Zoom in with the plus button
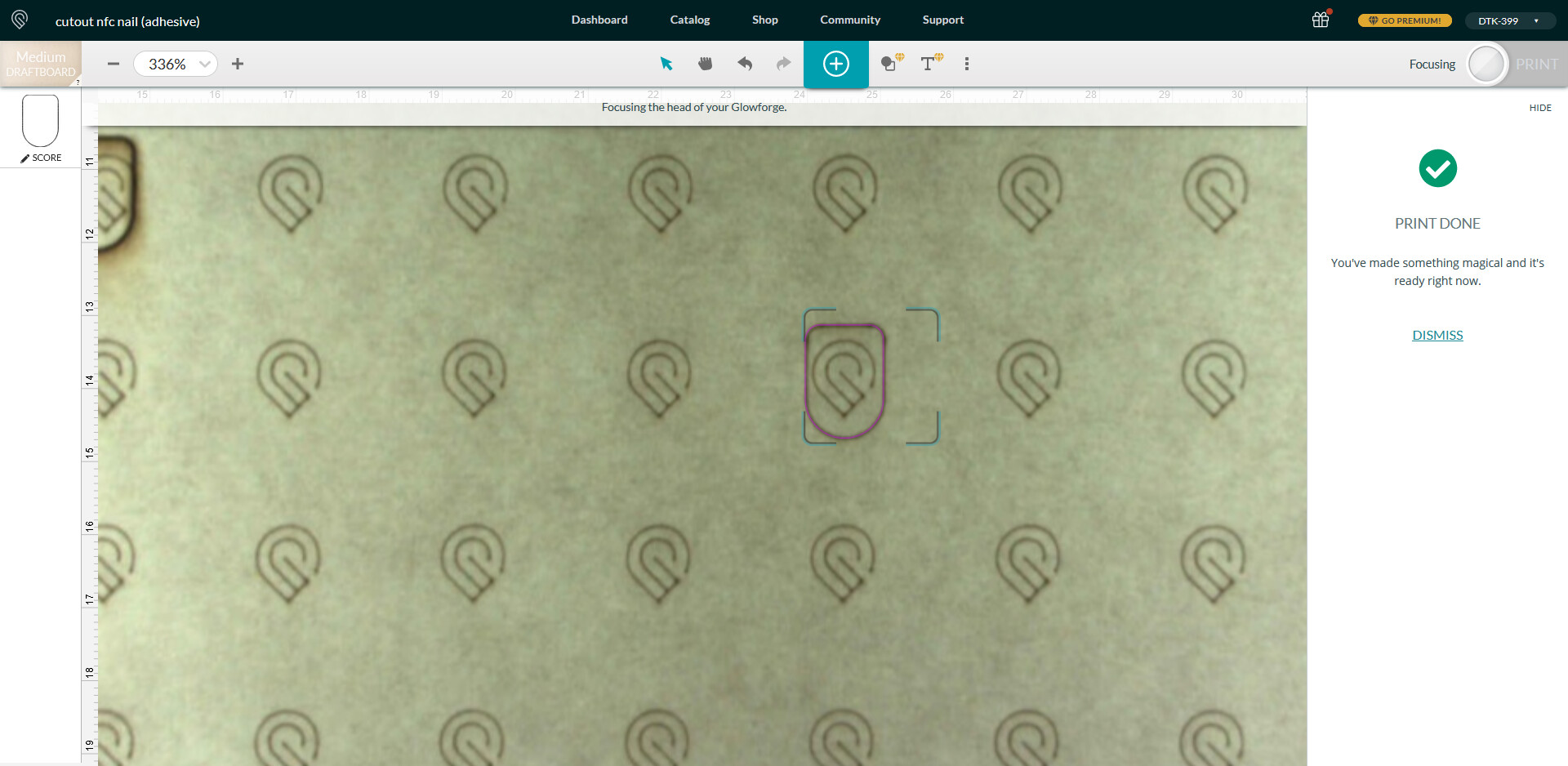1568x766 pixels. [238, 64]
